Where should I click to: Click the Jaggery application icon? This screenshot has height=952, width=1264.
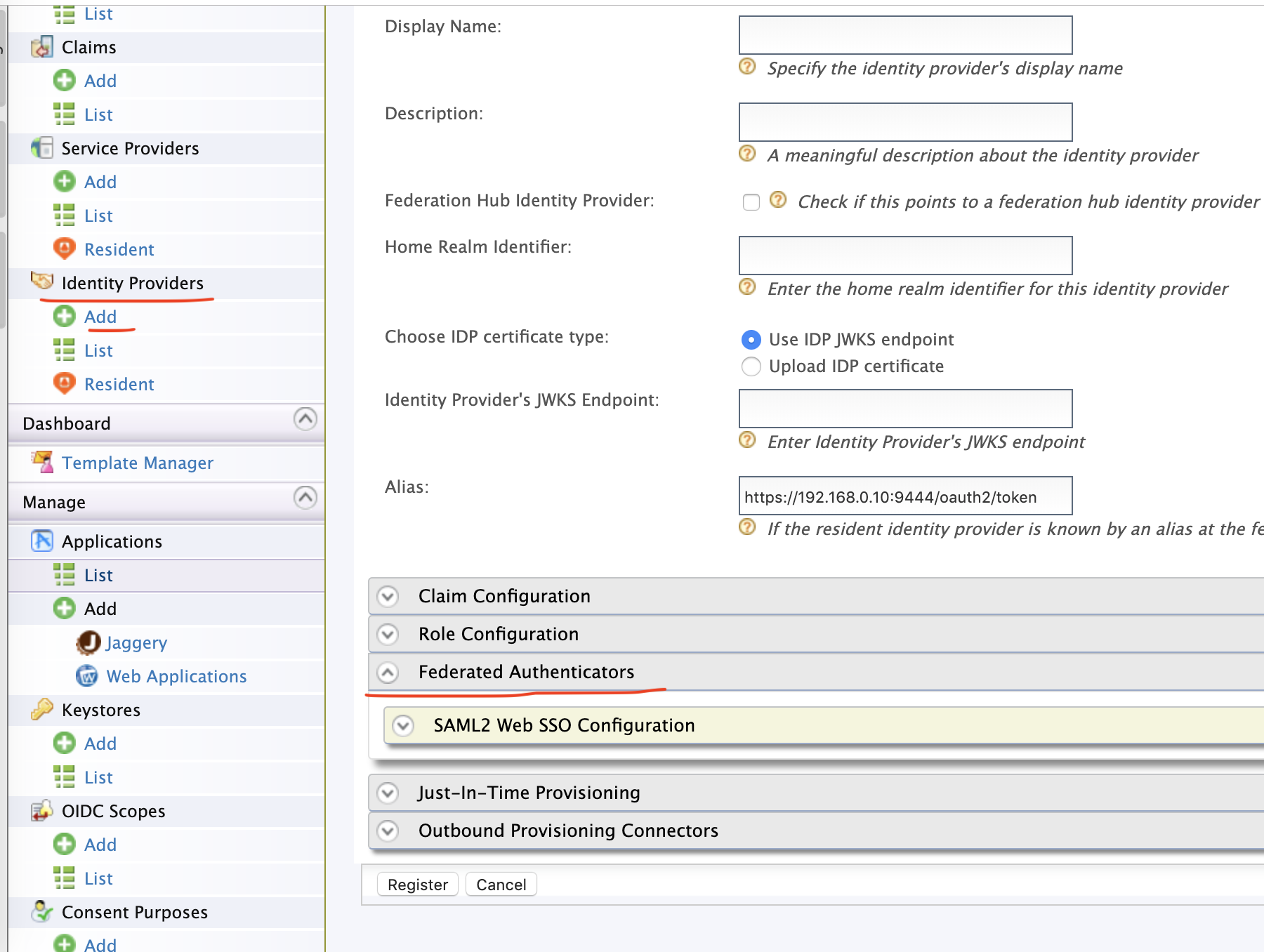[x=88, y=642]
